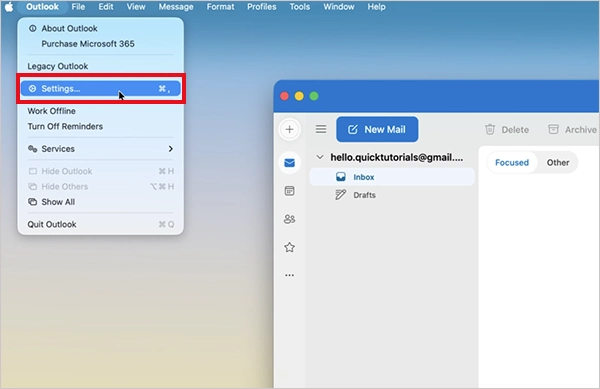Click the hello.quicktutorials@gmail account name
Viewport: 600px width, 389px height.
click(397, 157)
